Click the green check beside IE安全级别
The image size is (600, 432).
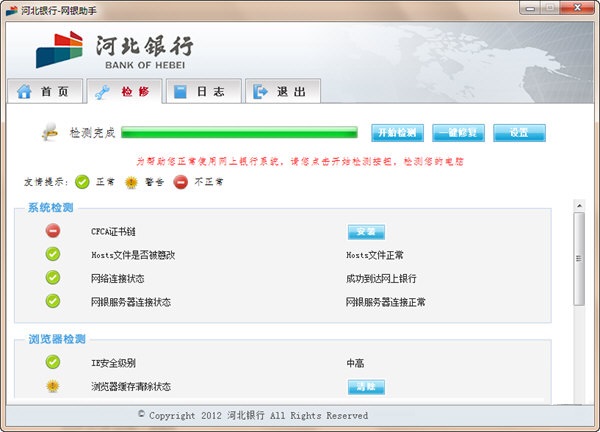(x=53, y=362)
